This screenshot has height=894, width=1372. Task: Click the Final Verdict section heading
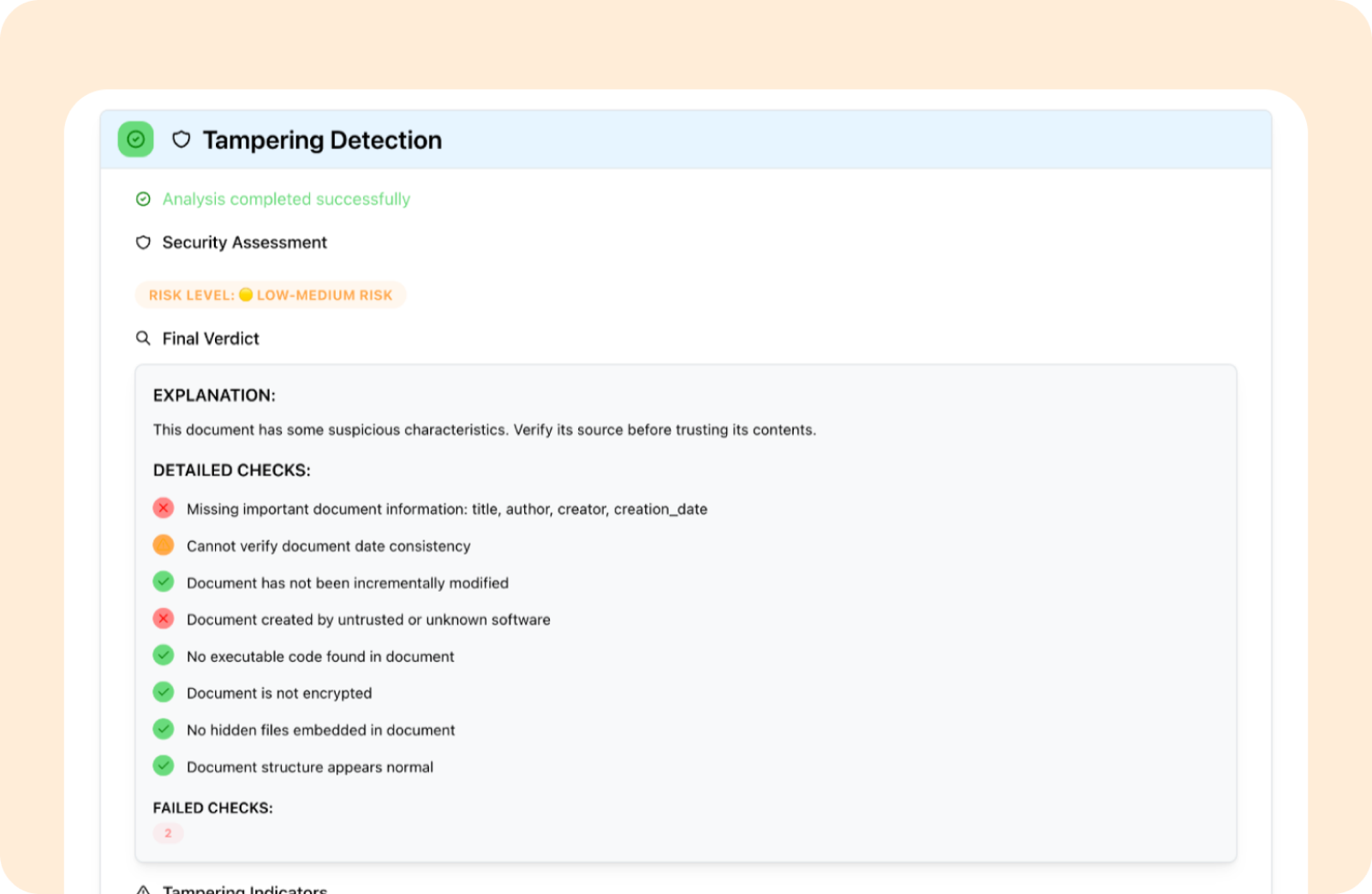coord(211,339)
